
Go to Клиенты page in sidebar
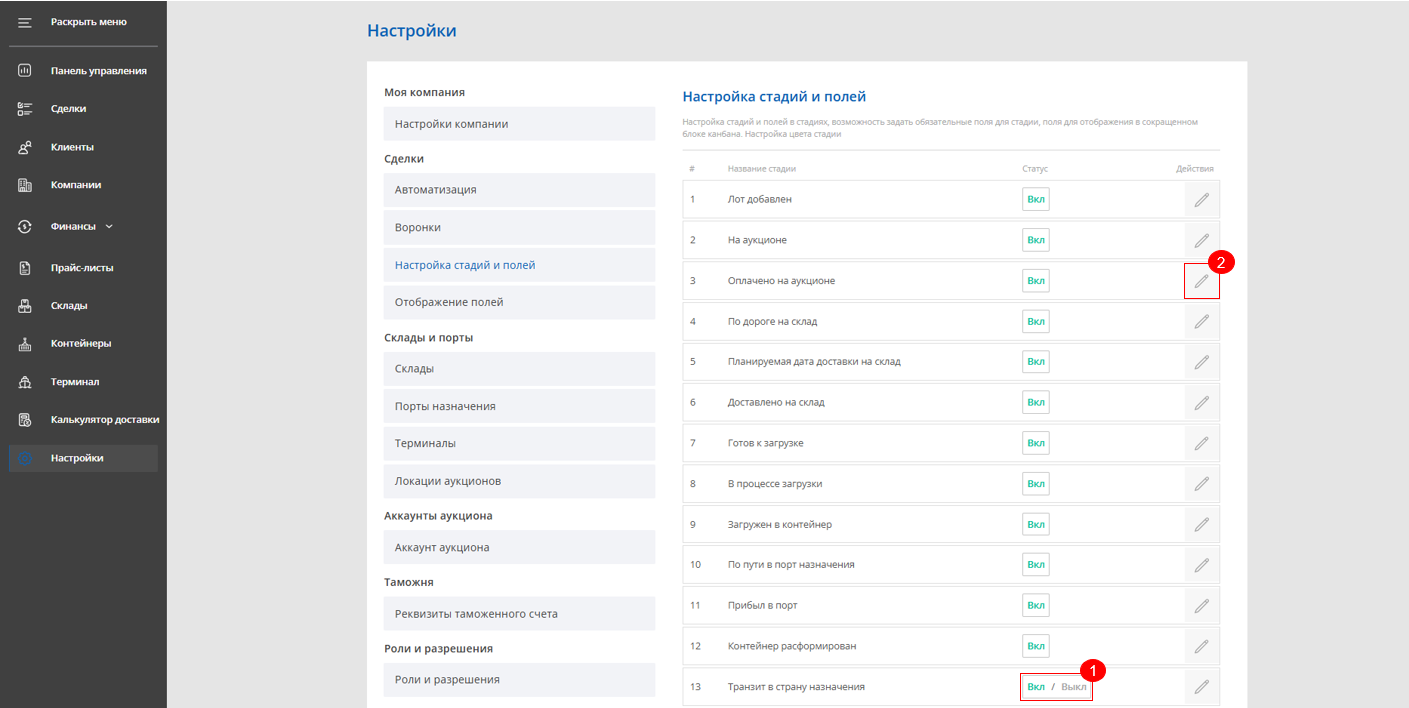point(72,147)
